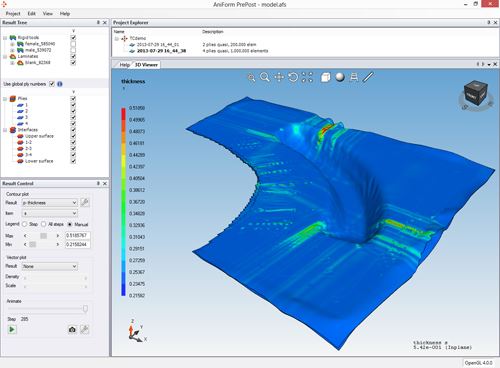Viewport: 500px width, 368px height.
Task: Start animation with the green play button
Action: 12,330
